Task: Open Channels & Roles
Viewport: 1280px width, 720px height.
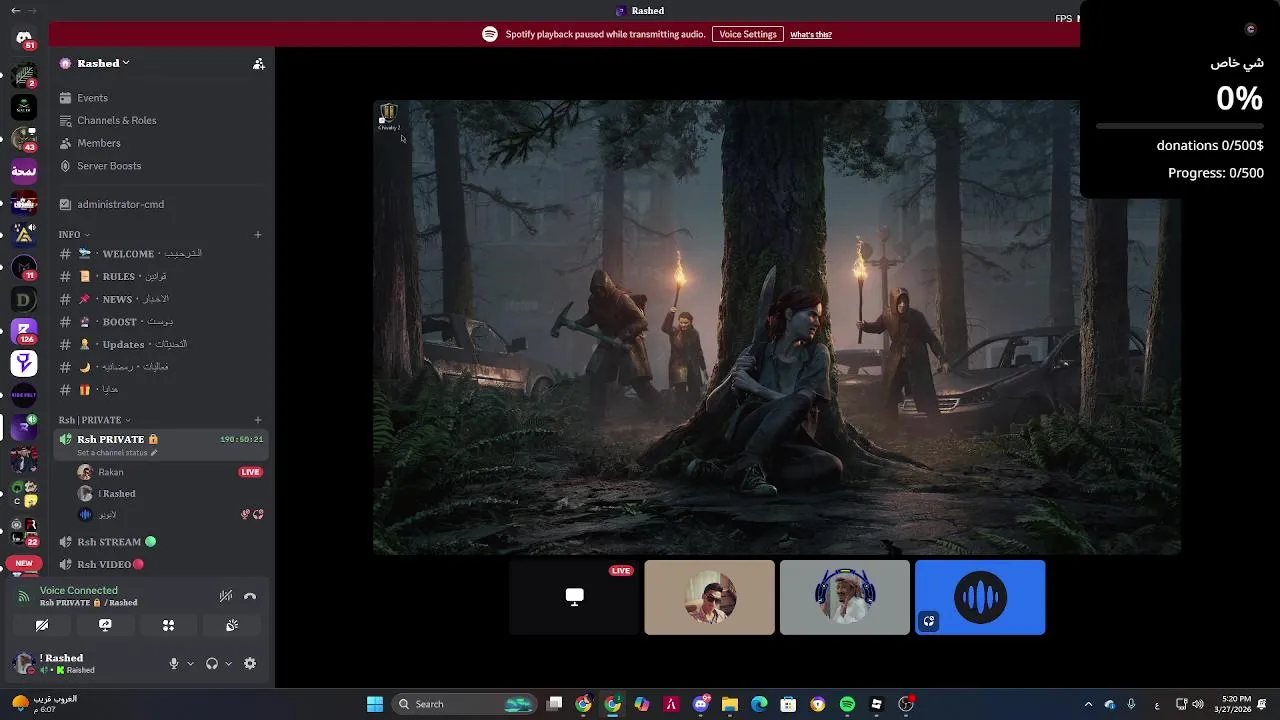Action: coord(162,120)
